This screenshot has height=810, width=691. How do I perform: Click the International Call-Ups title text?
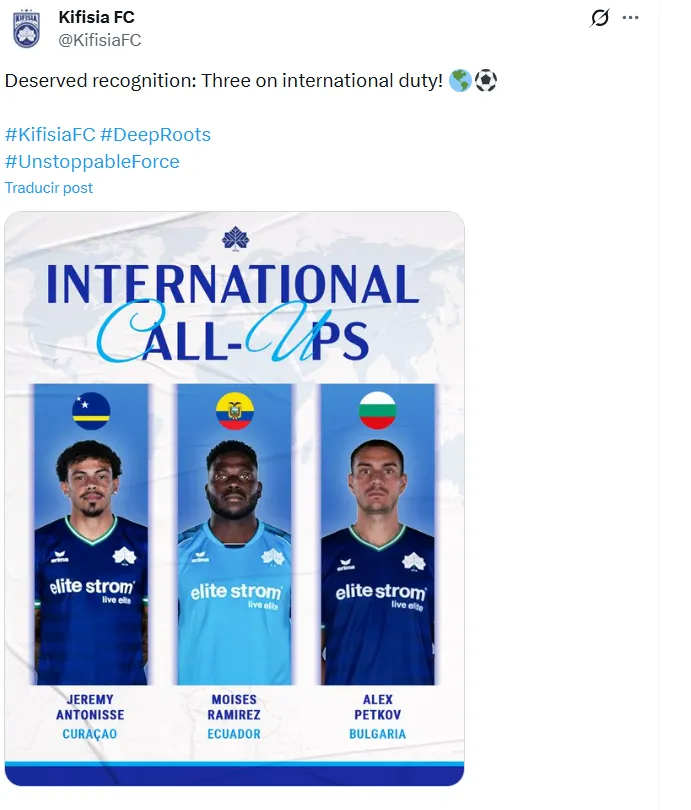point(237,310)
